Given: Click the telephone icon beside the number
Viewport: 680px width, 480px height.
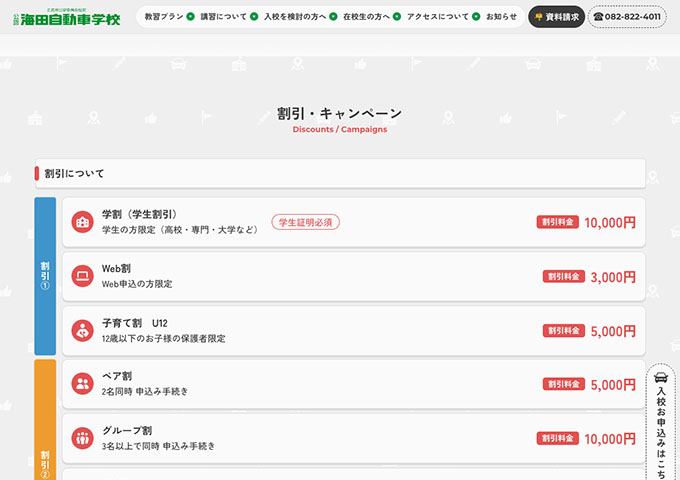Looking at the screenshot, I should tap(598, 17).
